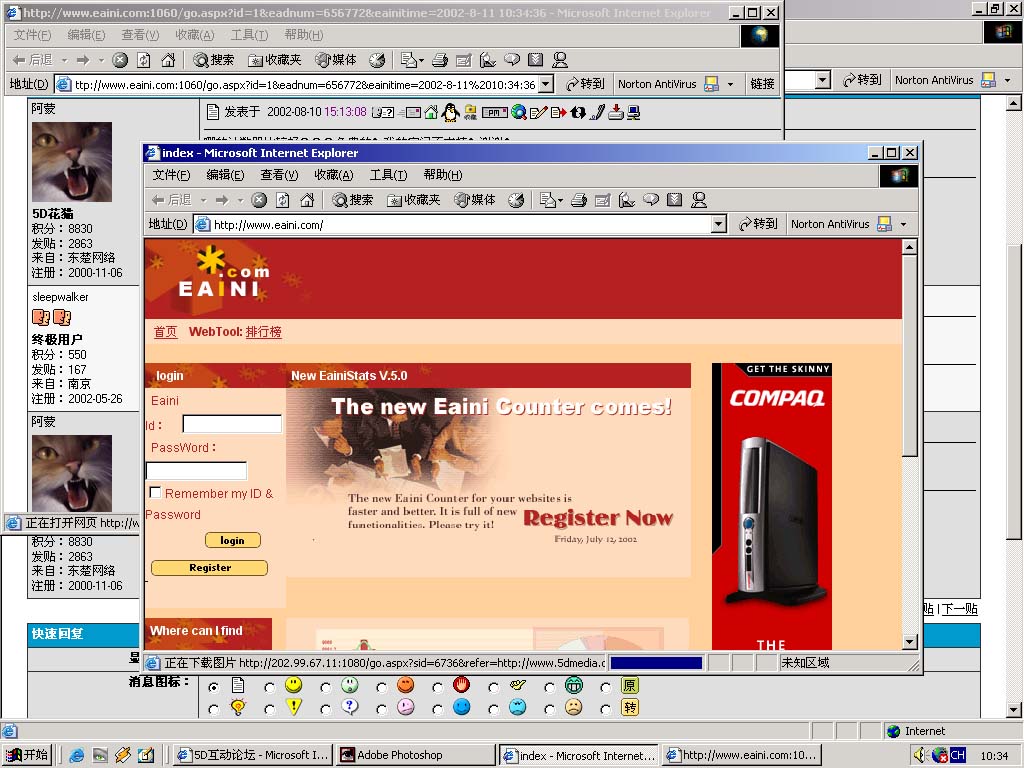Open 搜索 search in the eaini.com:1060 window
This screenshot has width=1024, height=768.
[x=214, y=61]
